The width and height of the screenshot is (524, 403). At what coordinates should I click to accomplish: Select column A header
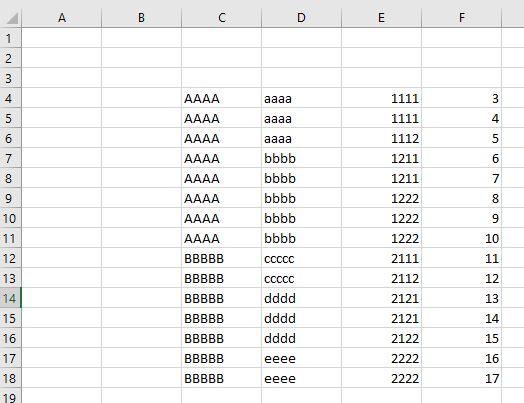61,18
